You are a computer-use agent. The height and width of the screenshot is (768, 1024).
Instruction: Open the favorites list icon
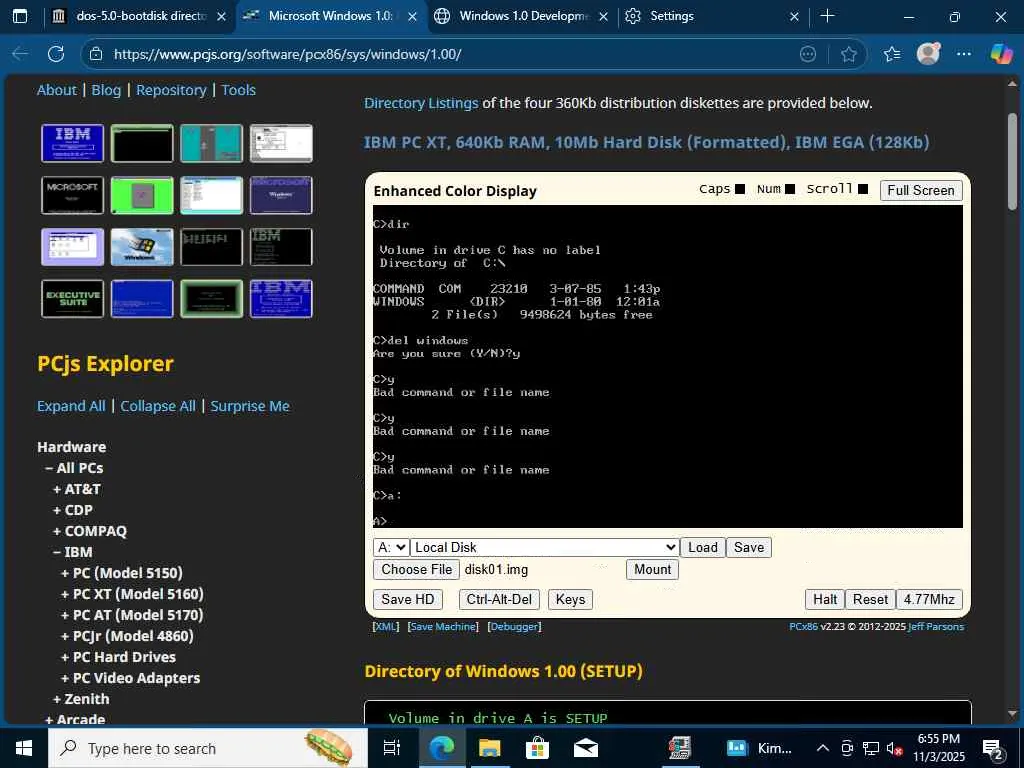[x=892, y=54]
